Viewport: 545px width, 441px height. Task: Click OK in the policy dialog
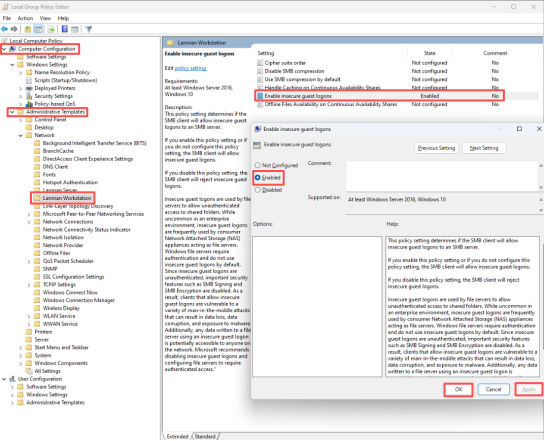pos(458,390)
